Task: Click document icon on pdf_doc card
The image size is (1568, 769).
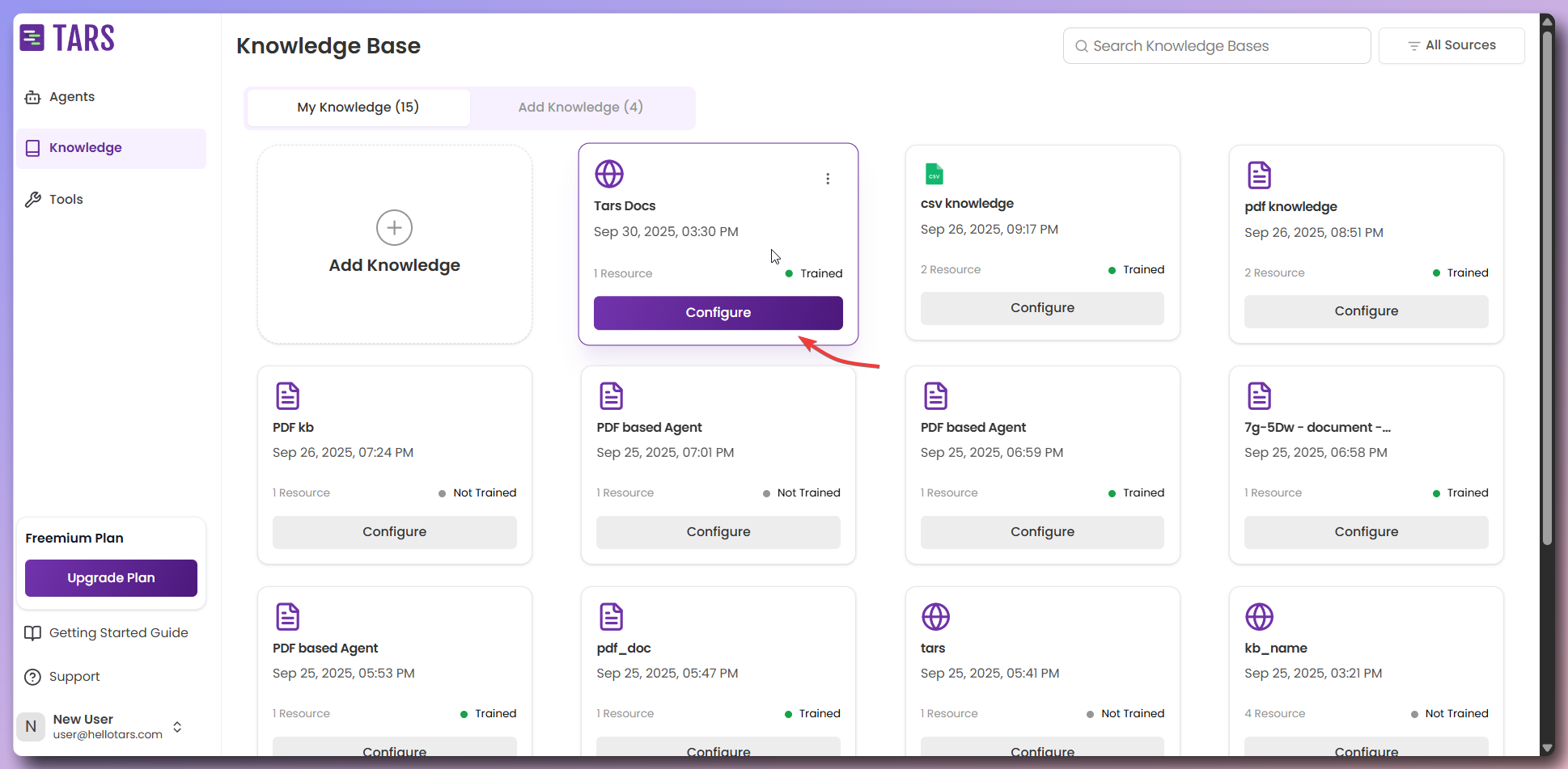Action: click(611, 617)
